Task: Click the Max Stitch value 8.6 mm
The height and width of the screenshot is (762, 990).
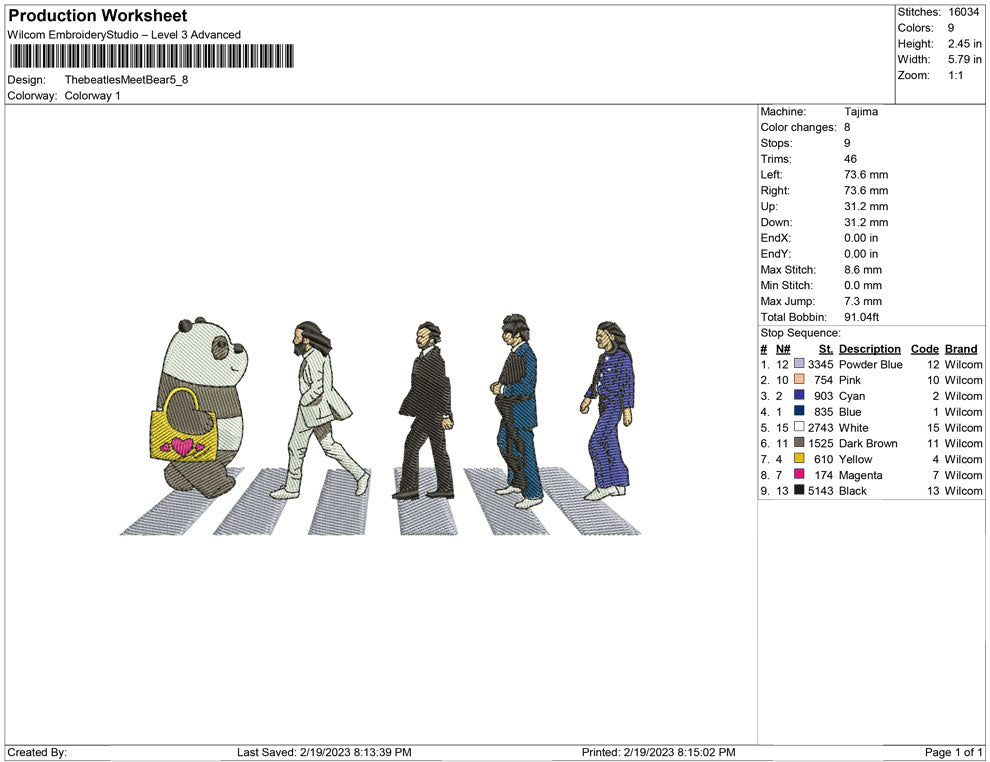Action: tap(863, 270)
